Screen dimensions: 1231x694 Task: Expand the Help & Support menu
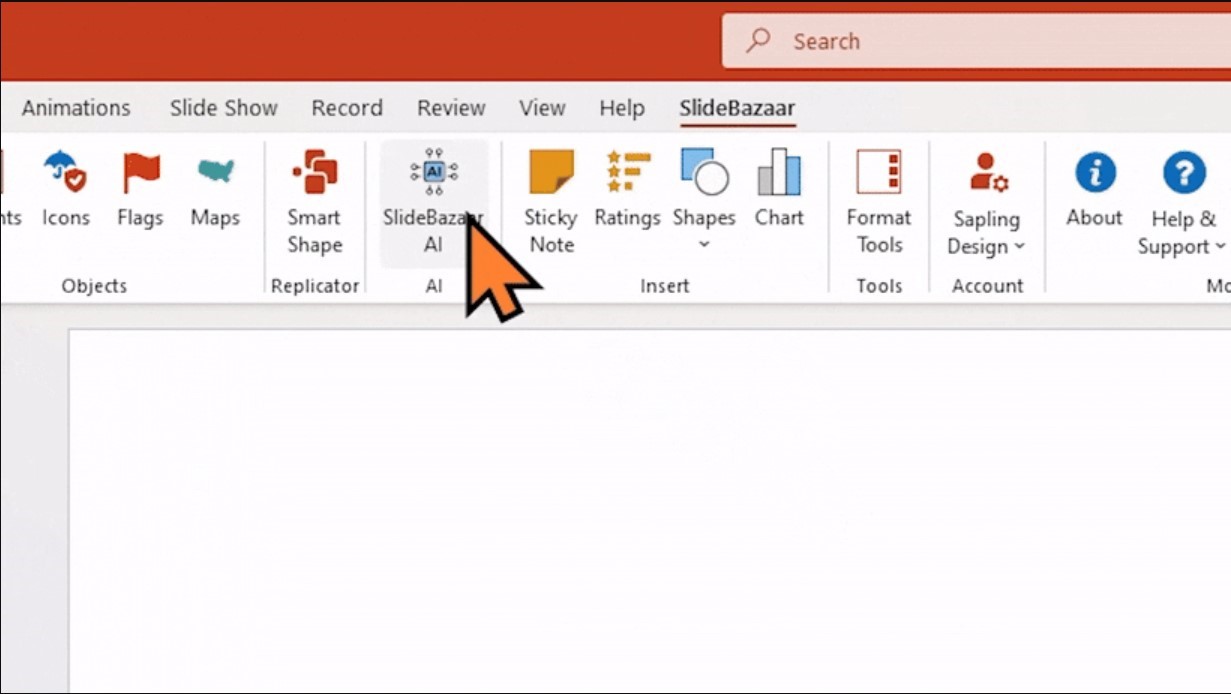1182,205
